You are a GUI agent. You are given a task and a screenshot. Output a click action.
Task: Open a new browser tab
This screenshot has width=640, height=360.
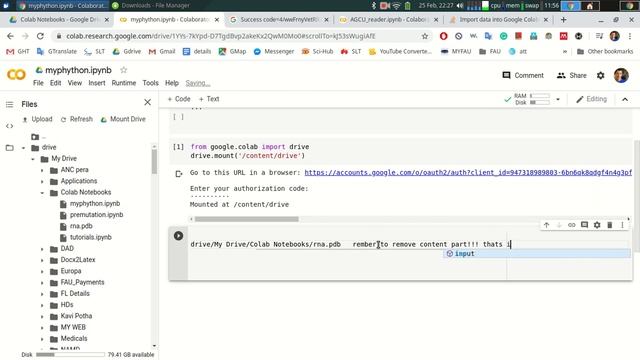[563, 19]
